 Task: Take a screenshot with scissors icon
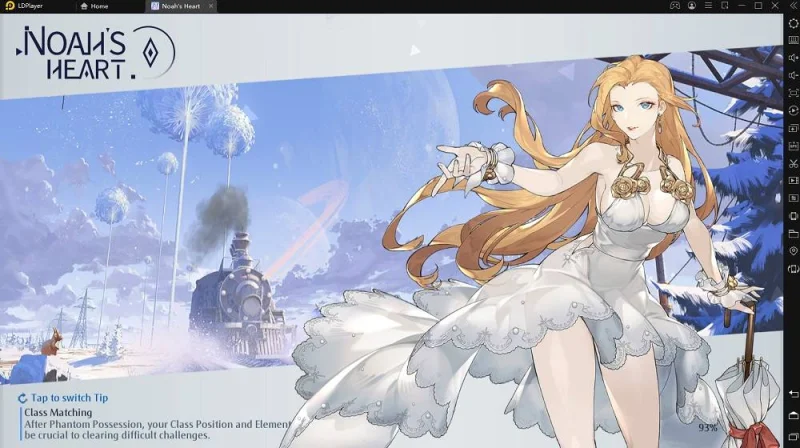coord(793,163)
